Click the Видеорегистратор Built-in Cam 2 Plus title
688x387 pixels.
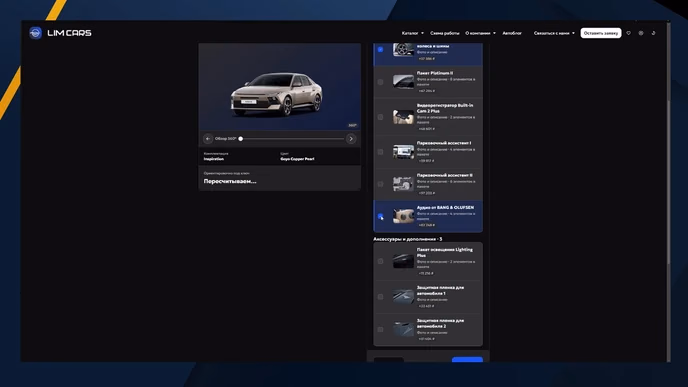445,108
